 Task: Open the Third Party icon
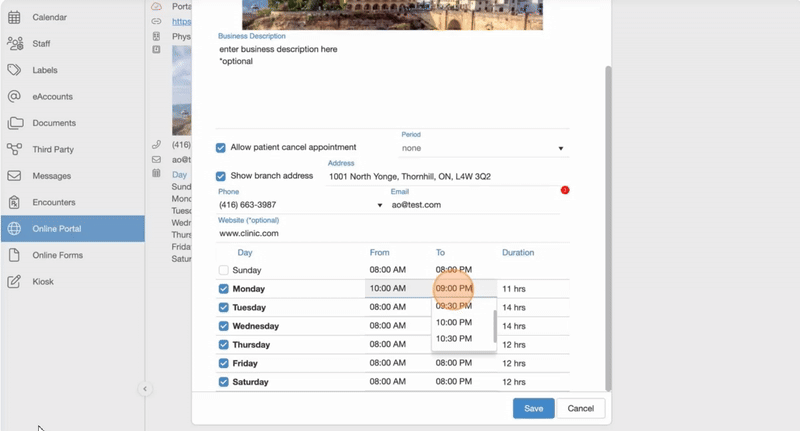pos(15,149)
